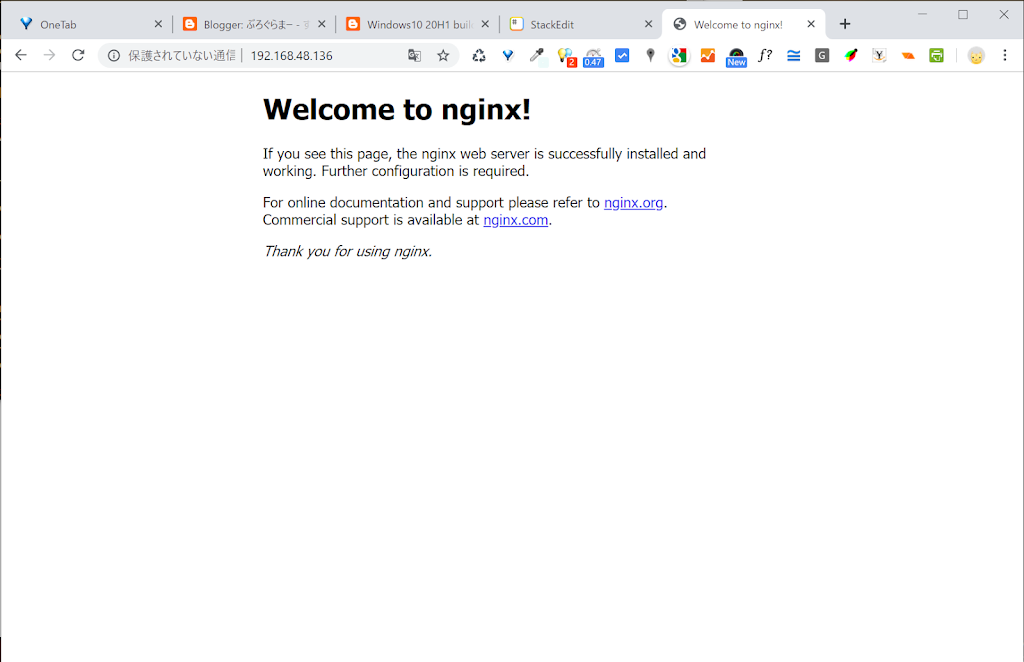The height and width of the screenshot is (662, 1024).
Task: Close the Blogger tab with Japanese title
Action: (x=321, y=24)
